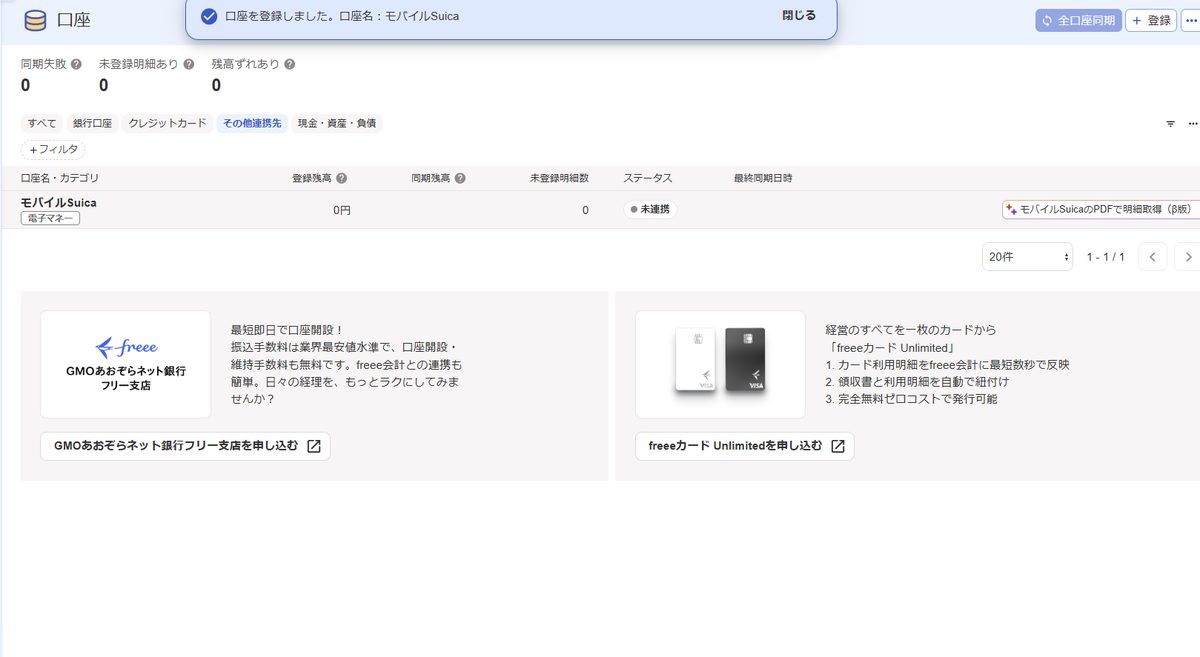The width and height of the screenshot is (1200, 657).
Task: Select the すべて filter tab
Action: point(42,124)
